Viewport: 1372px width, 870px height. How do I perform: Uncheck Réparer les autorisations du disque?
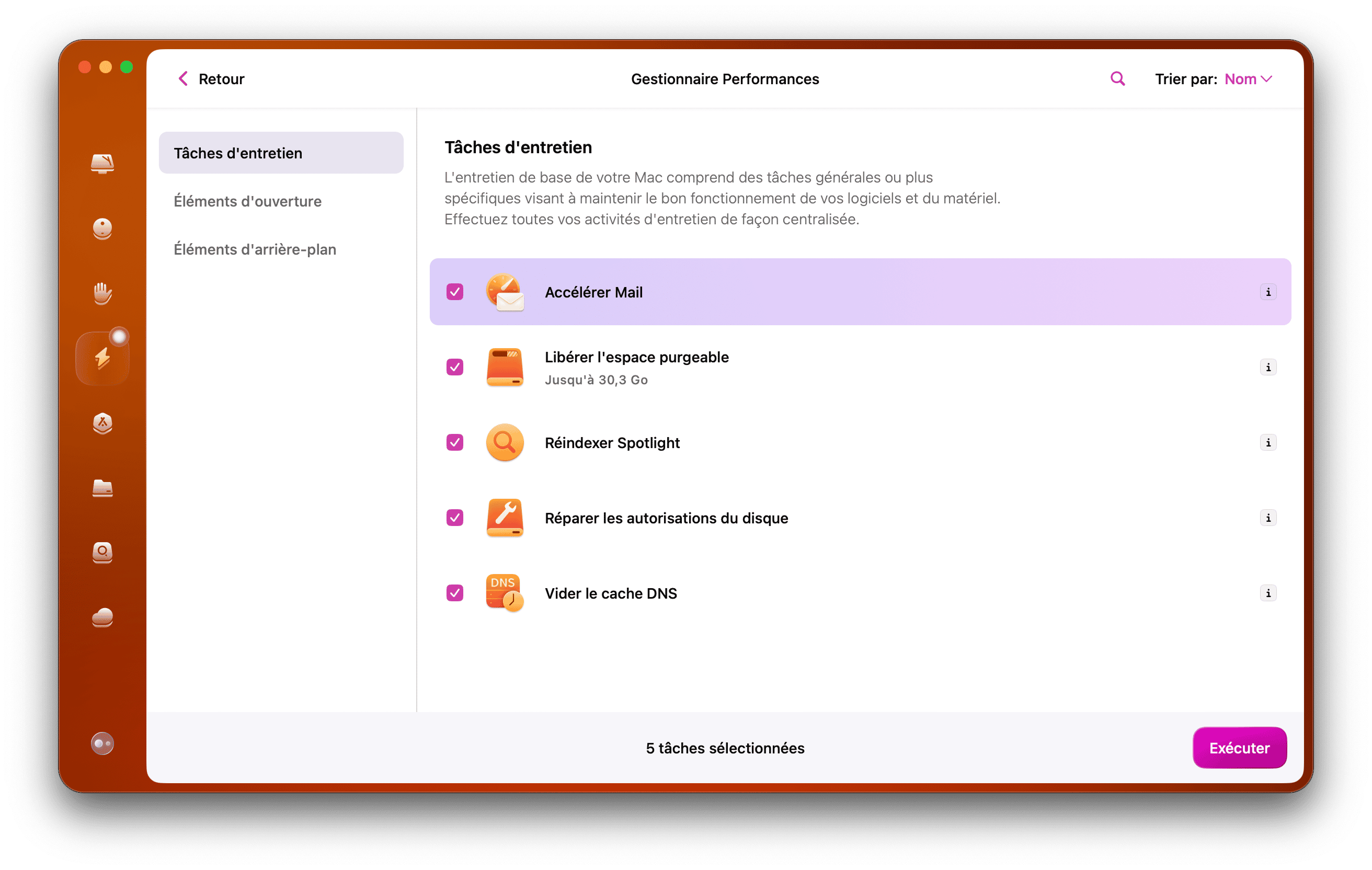pyautogui.click(x=455, y=518)
